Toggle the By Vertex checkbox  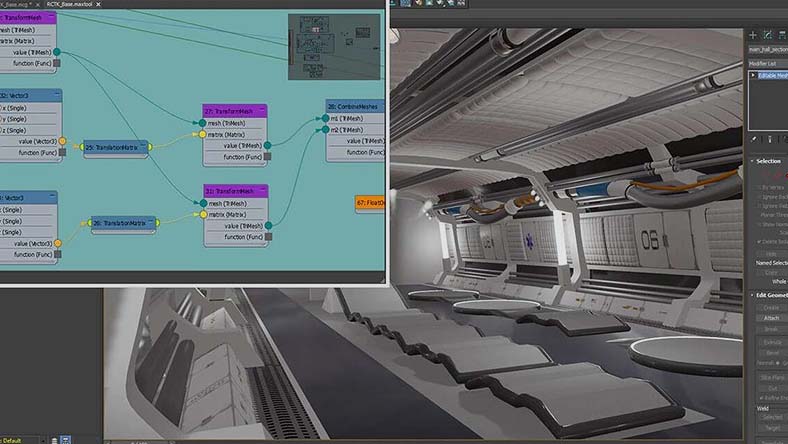pyautogui.click(x=760, y=187)
